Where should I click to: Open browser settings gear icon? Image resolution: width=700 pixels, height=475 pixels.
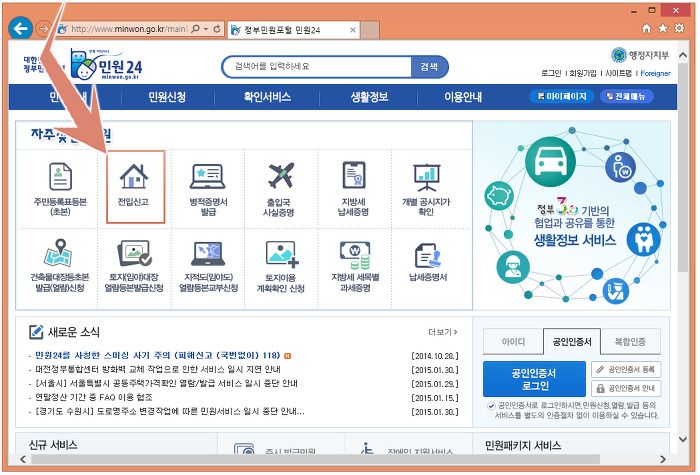click(679, 28)
